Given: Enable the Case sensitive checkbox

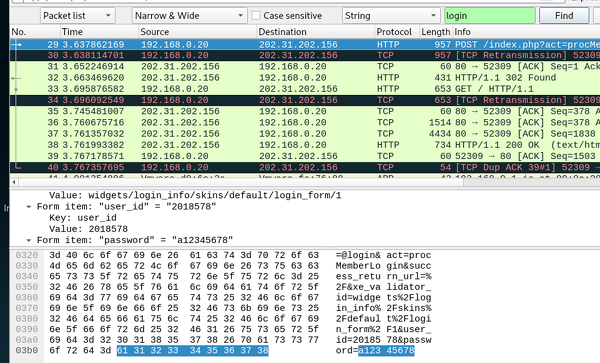Looking at the screenshot, I should [x=256, y=16].
